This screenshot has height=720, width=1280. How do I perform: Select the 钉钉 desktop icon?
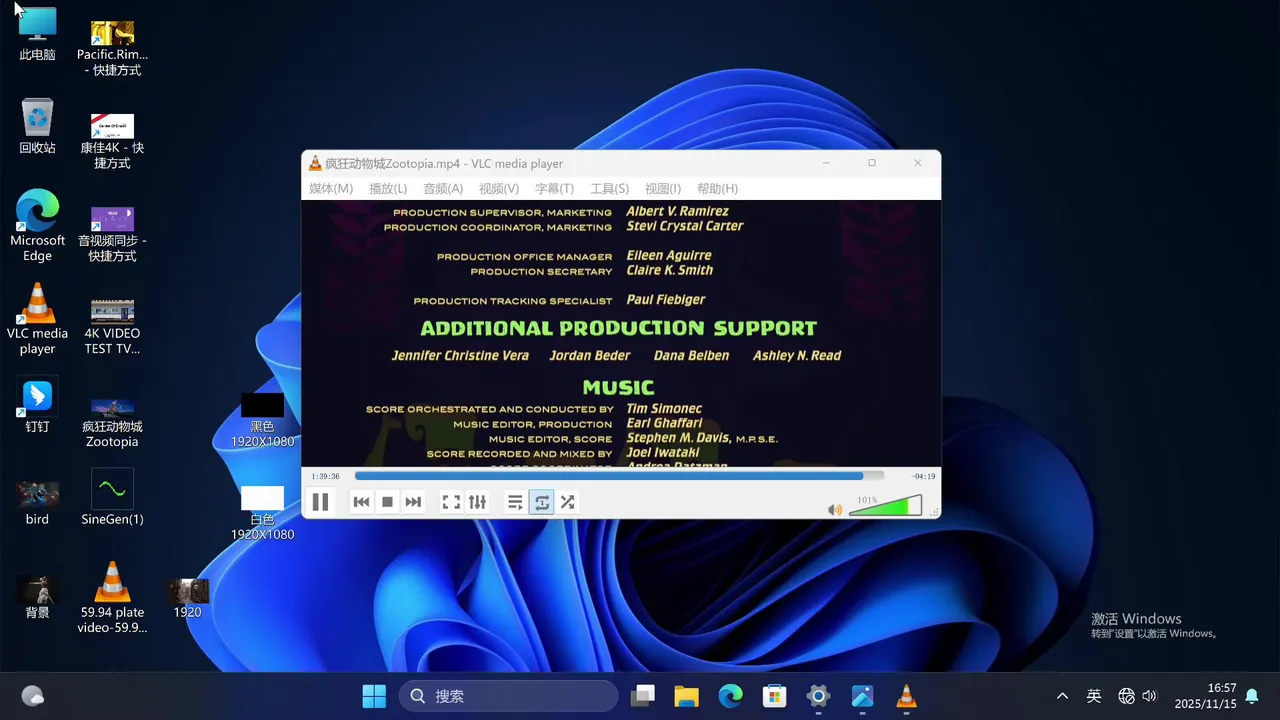click(37, 405)
